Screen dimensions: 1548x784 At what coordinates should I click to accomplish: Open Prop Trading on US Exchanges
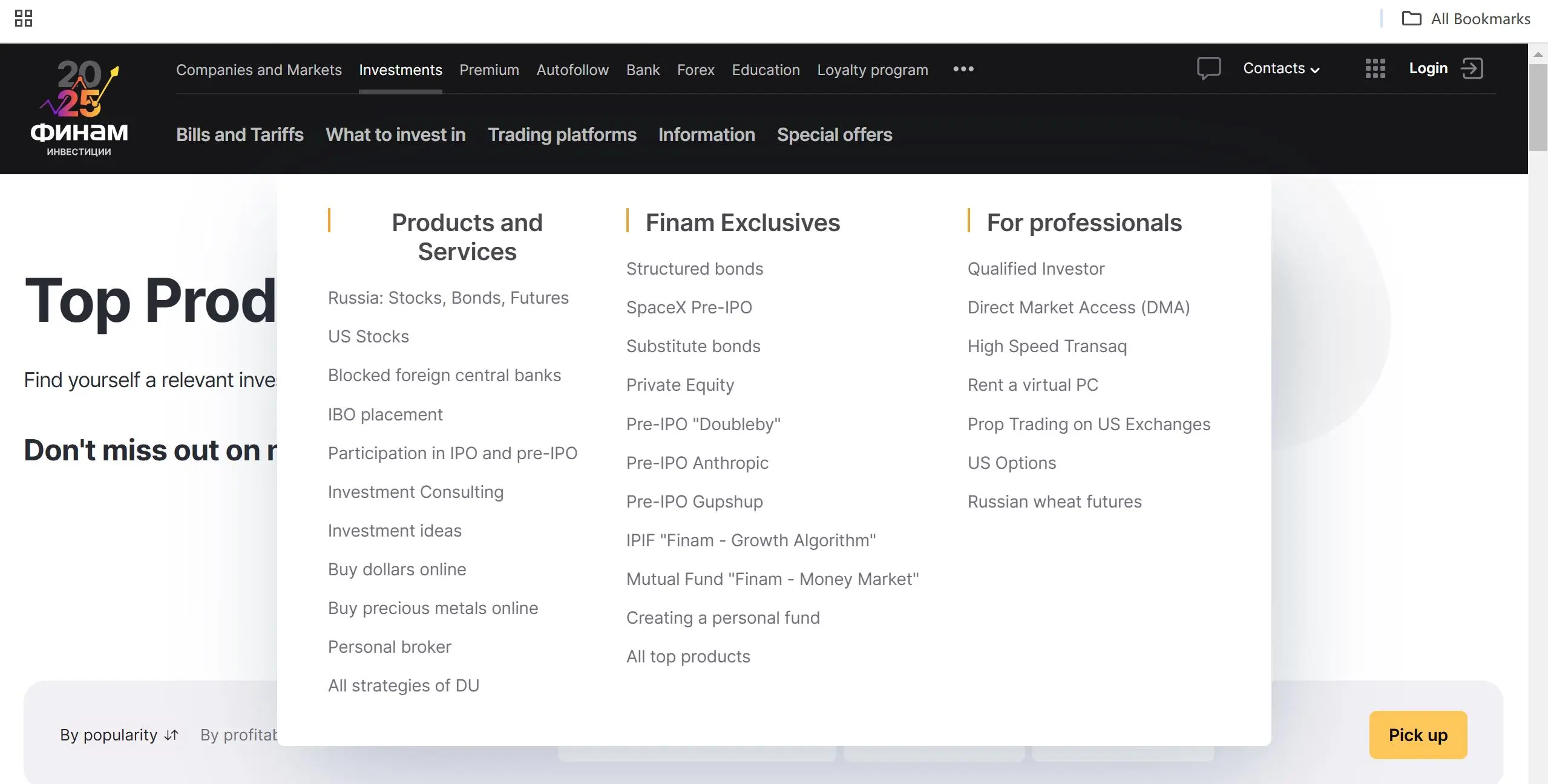(x=1089, y=424)
